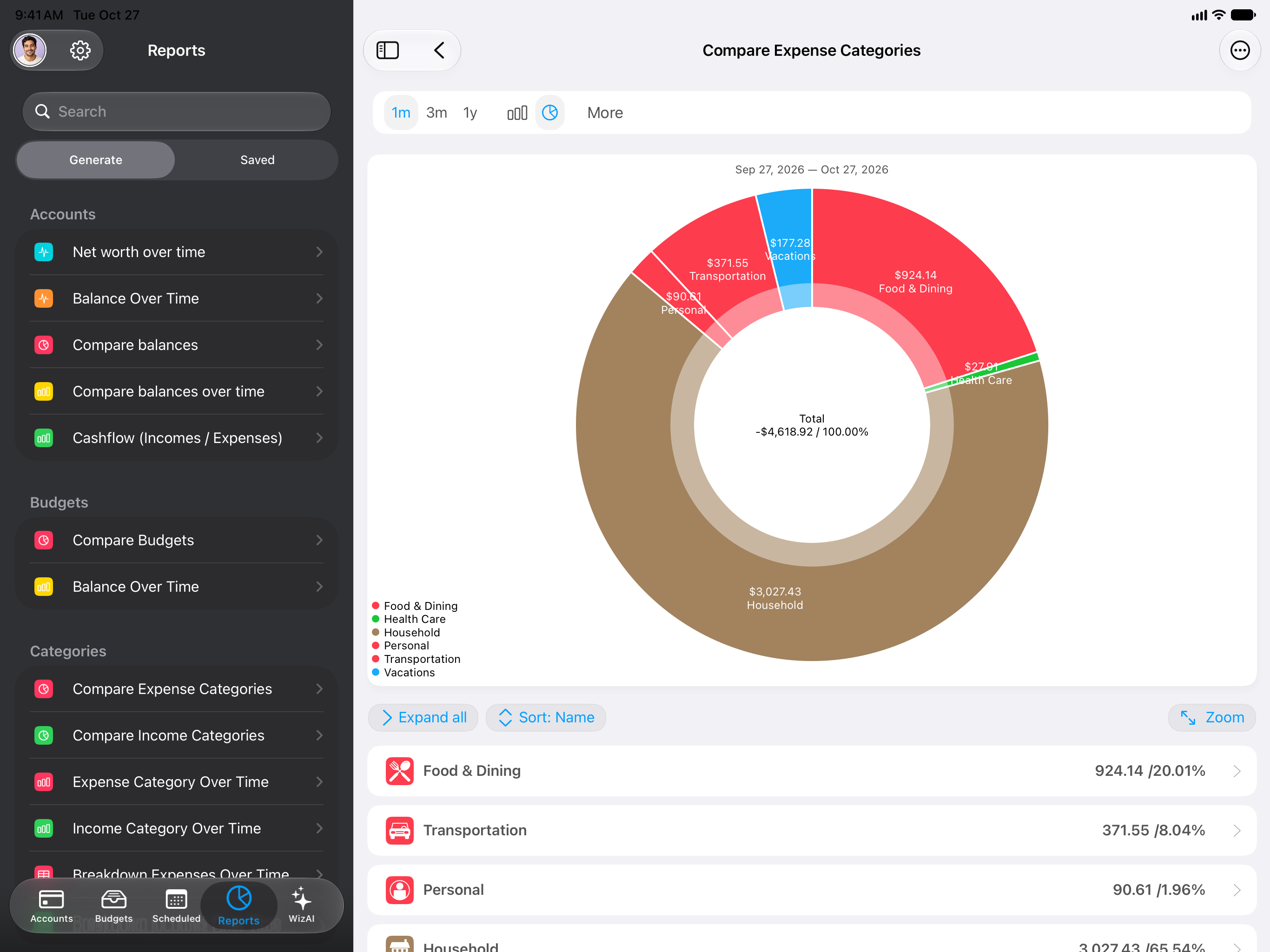Open the settings gear icon
The image size is (1270, 952).
point(80,51)
